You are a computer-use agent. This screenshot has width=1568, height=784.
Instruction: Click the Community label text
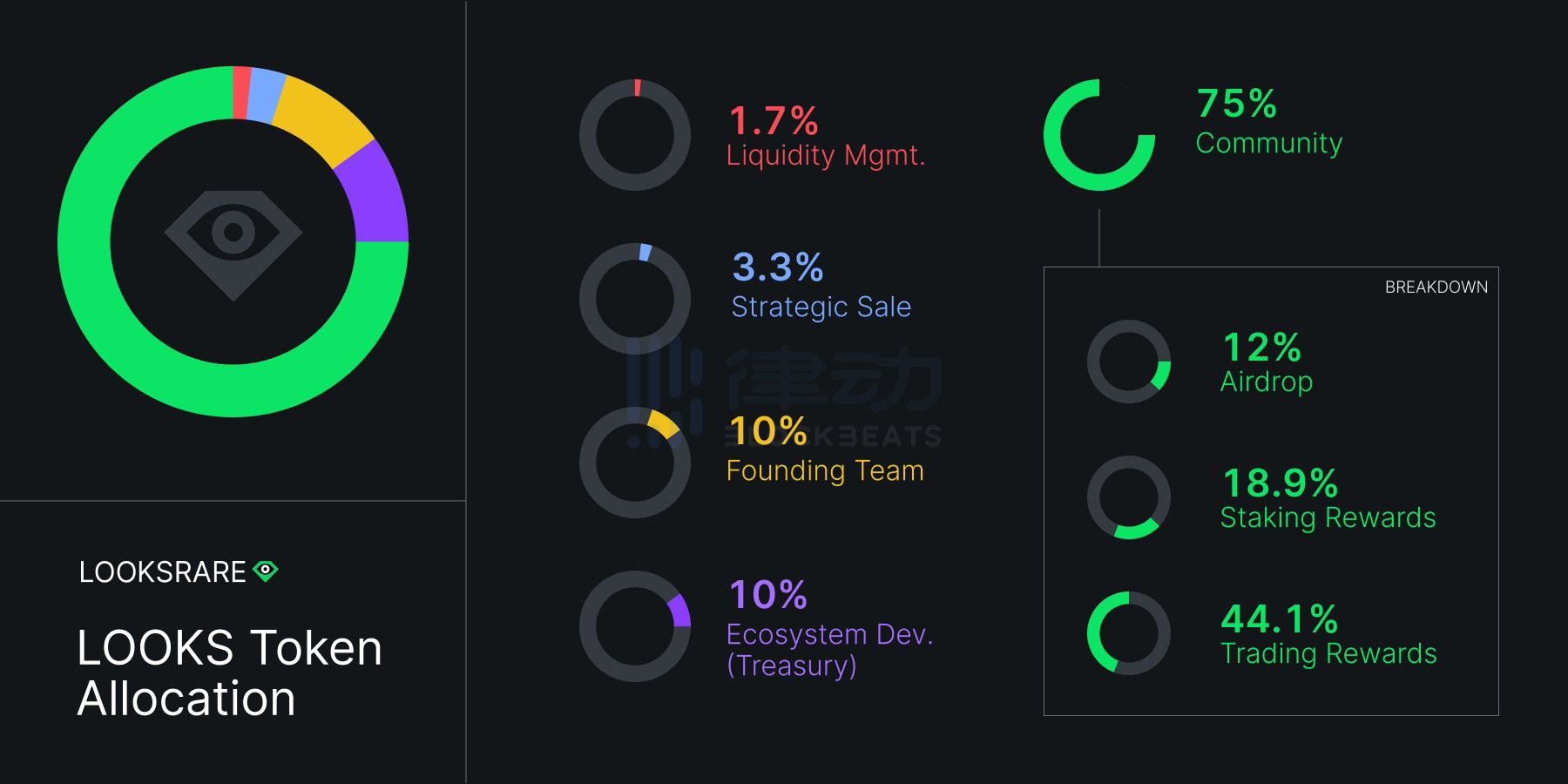click(1268, 144)
